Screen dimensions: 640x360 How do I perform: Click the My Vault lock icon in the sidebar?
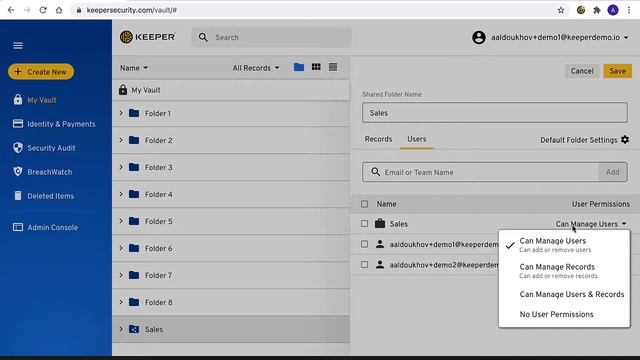18,100
